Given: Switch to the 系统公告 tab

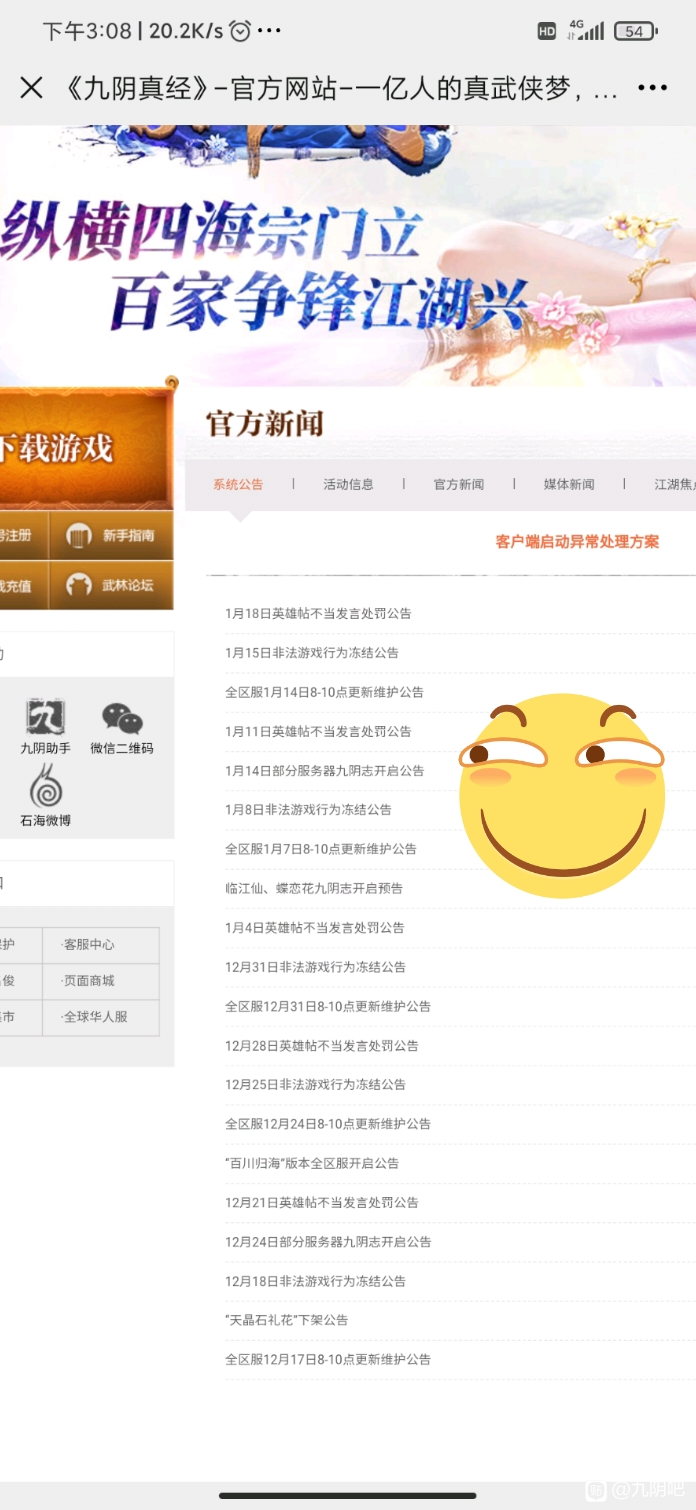Looking at the screenshot, I should pos(238,484).
